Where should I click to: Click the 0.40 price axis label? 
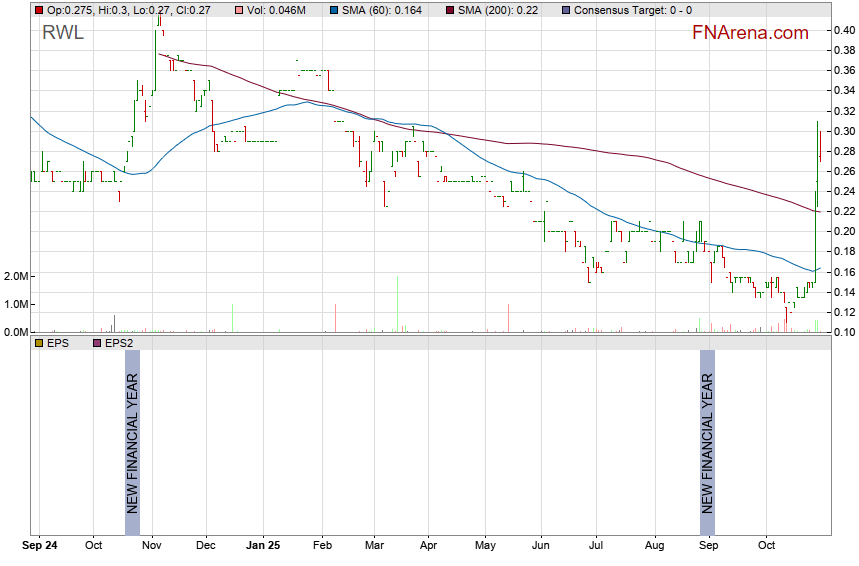click(x=844, y=30)
